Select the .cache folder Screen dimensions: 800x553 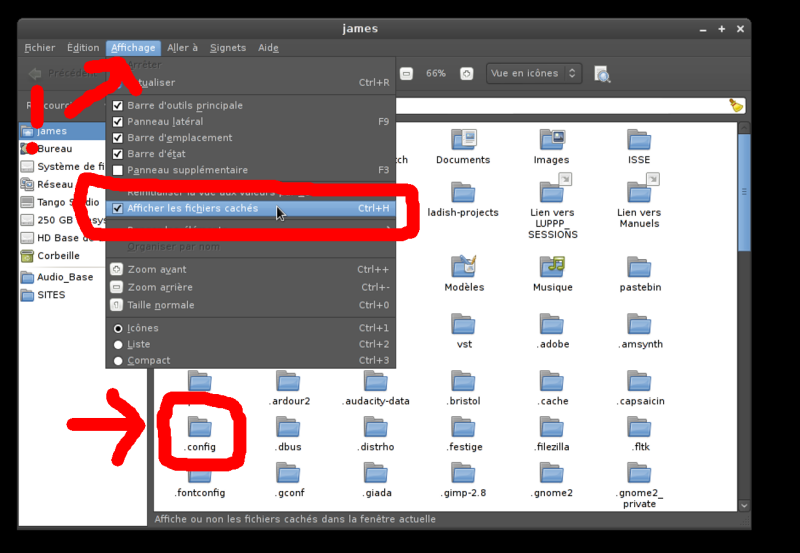click(552, 381)
